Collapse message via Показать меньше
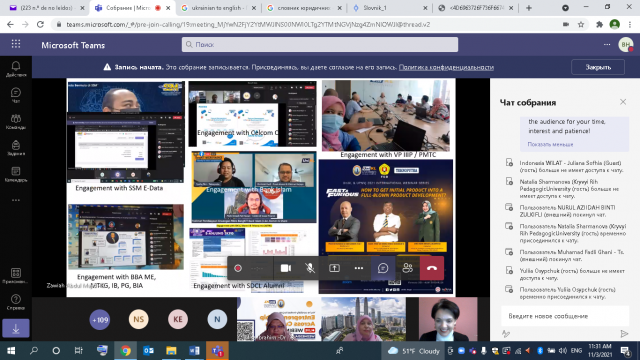The width and height of the screenshot is (640, 360). (x=550, y=144)
